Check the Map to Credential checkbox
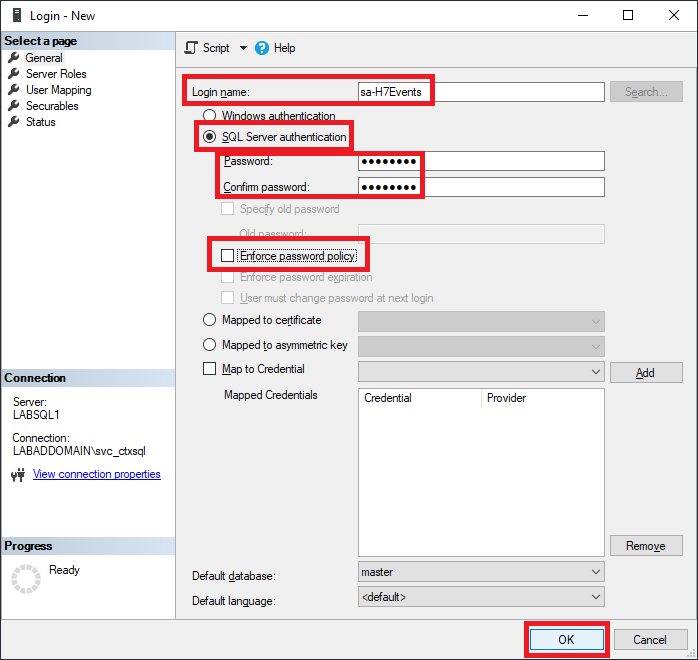Screen dimensions: 698x660 click(x=210, y=369)
